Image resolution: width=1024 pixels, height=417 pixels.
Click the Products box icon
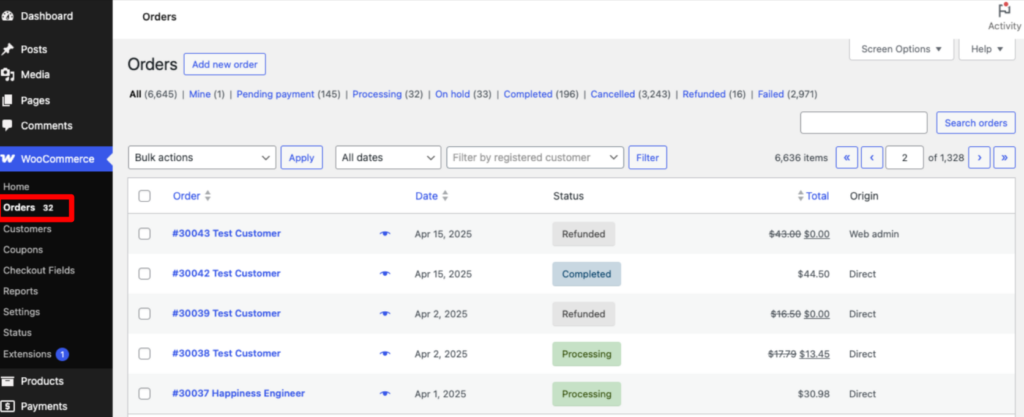8,381
